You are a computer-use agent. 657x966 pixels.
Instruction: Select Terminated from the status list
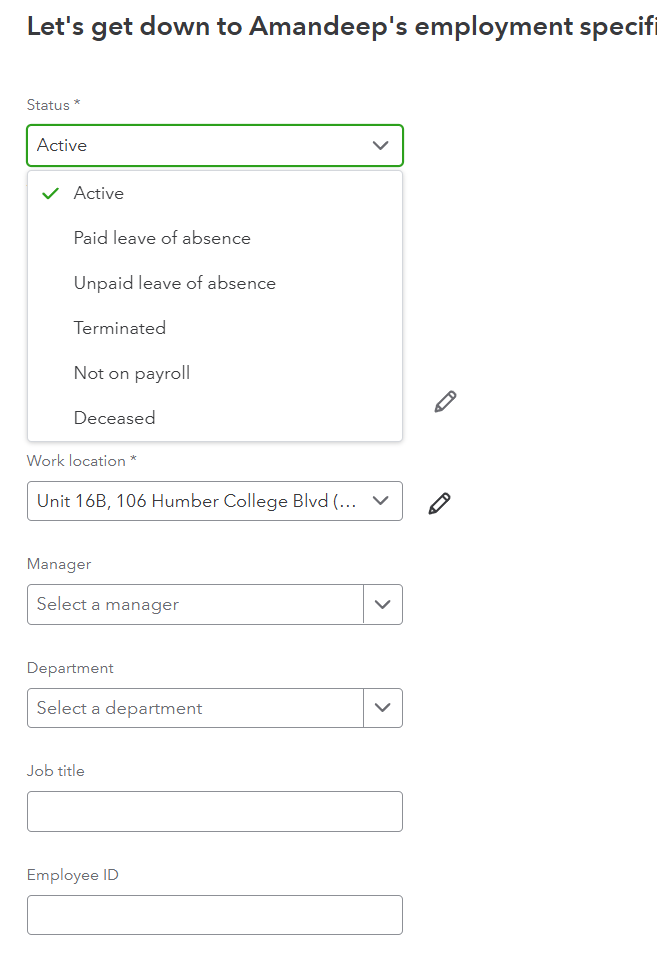tap(120, 329)
